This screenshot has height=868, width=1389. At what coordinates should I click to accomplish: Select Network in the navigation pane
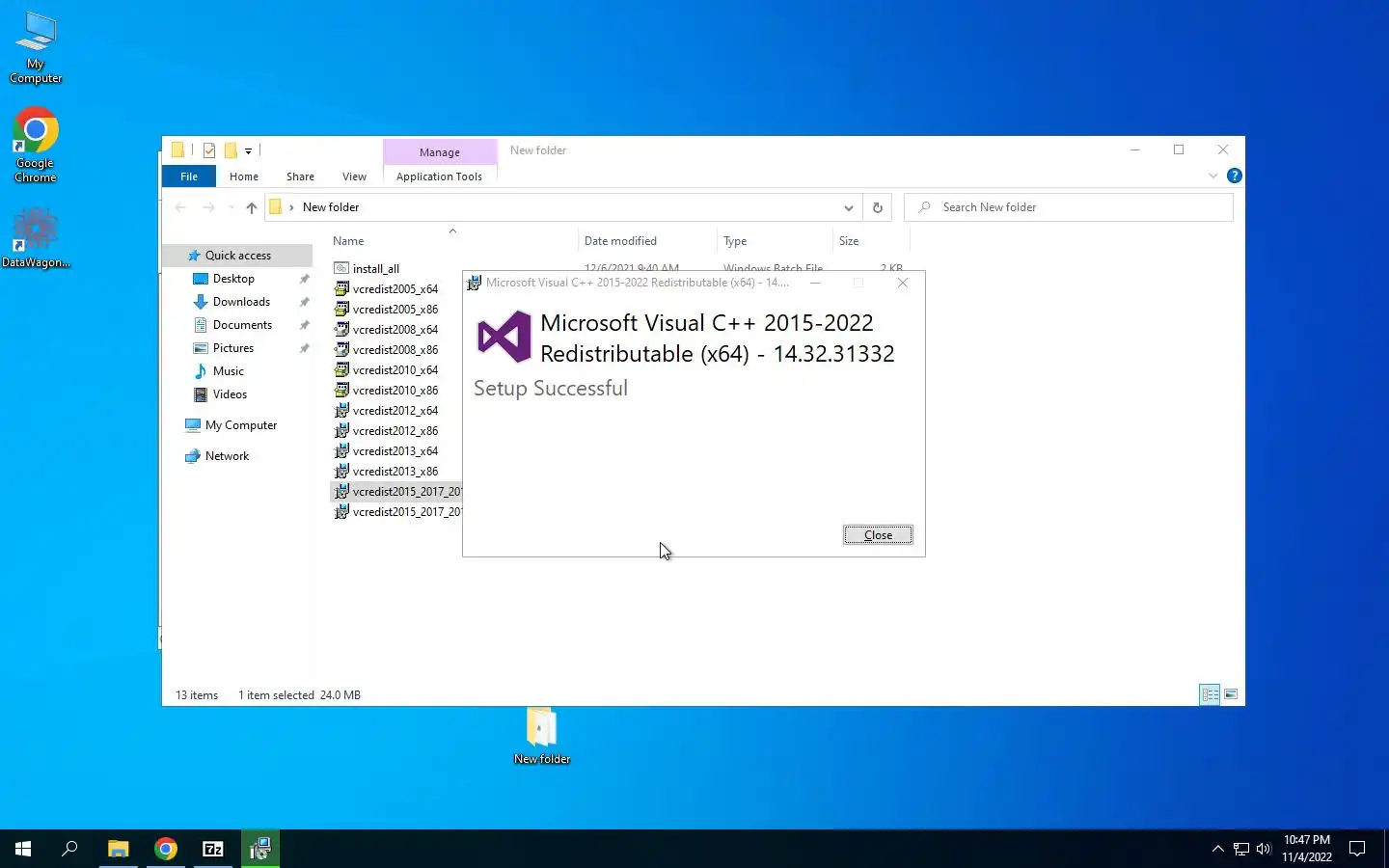[227, 456]
